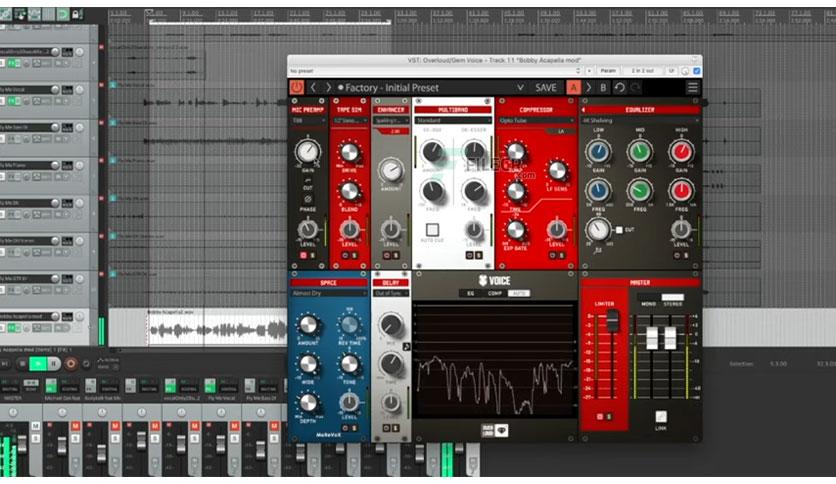Switch Master output to STEREO
The image size is (836, 484).
click(672, 298)
